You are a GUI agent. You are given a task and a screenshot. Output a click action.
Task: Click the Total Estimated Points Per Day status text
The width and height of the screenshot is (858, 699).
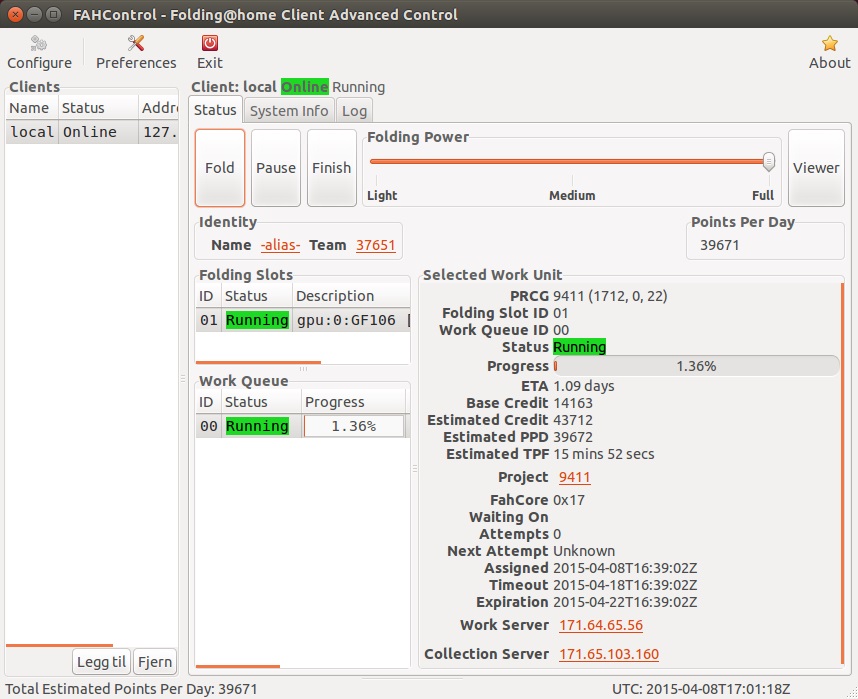tap(131, 689)
